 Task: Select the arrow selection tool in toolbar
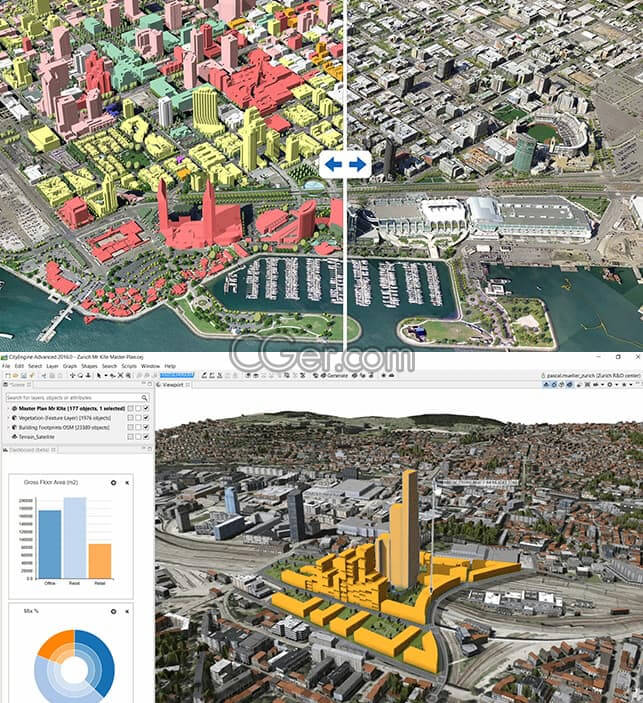click(97, 375)
